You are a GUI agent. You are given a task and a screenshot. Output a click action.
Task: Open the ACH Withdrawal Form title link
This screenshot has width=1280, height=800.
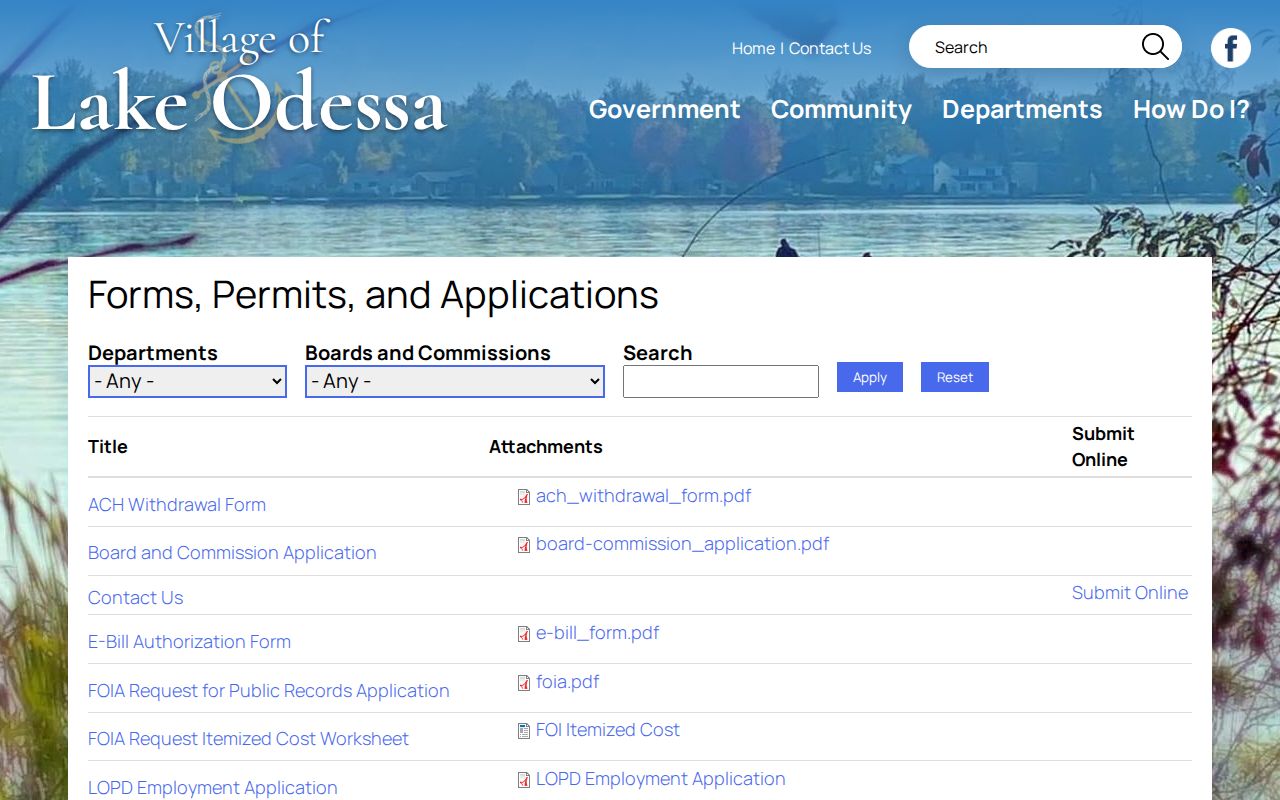tap(177, 505)
